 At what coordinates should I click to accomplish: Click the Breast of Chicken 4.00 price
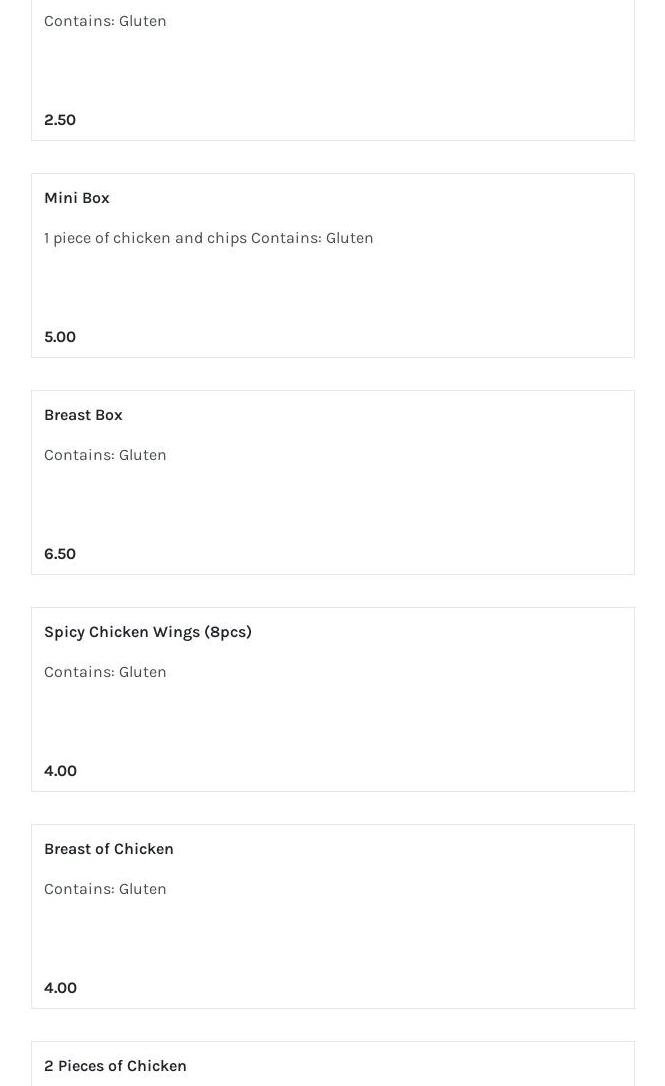60,988
